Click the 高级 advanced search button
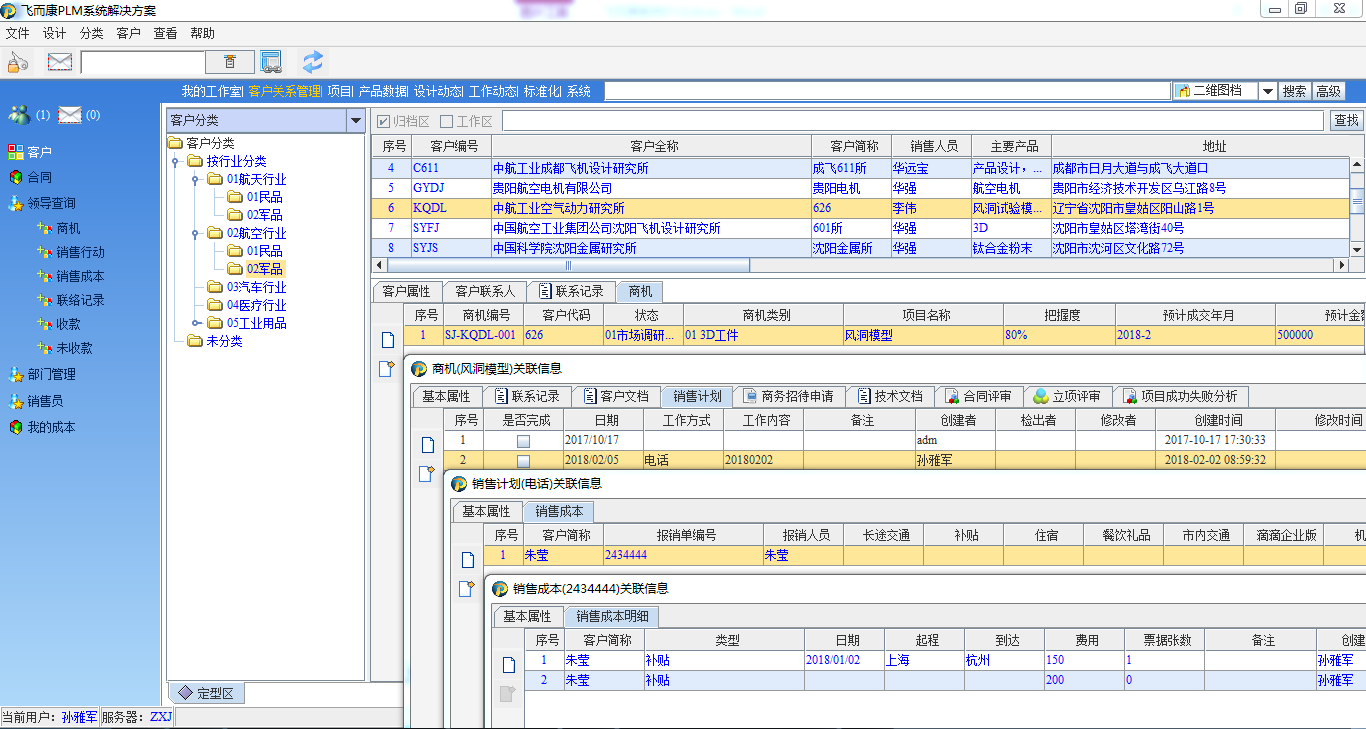The height and width of the screenshot is (729, 1366). [1328, 91]
